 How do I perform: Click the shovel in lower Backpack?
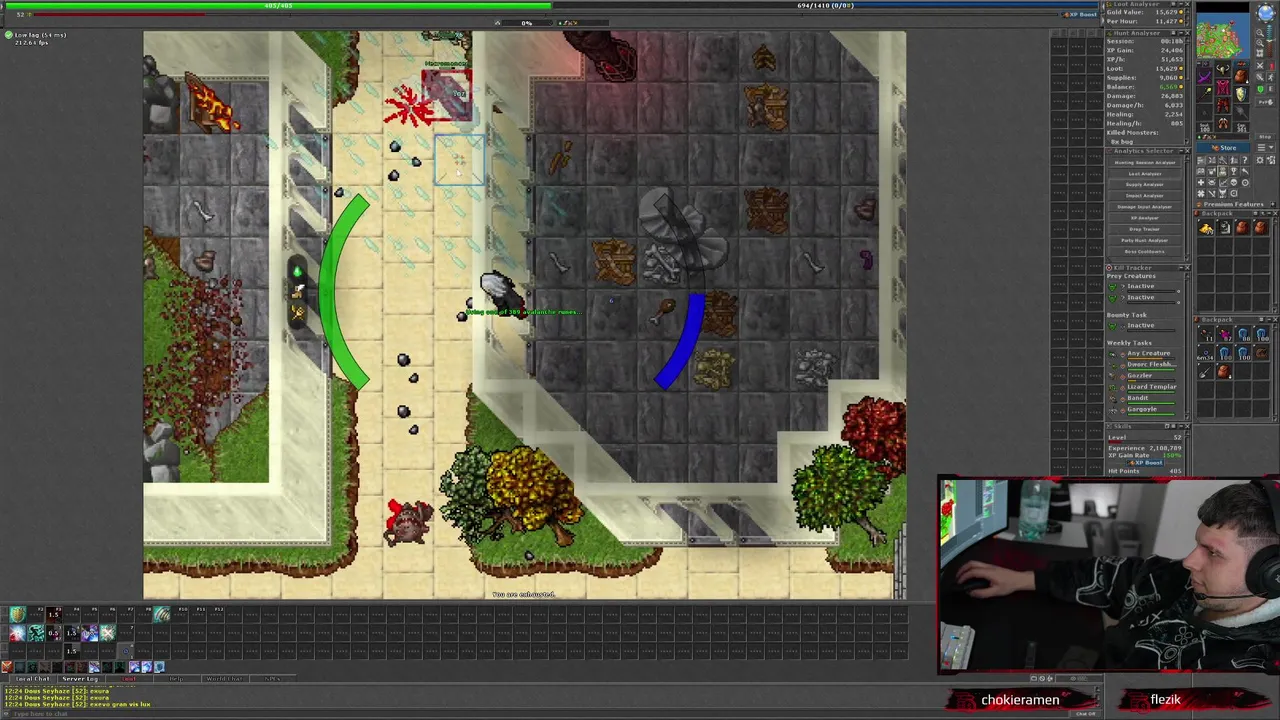click(1205, 372)
